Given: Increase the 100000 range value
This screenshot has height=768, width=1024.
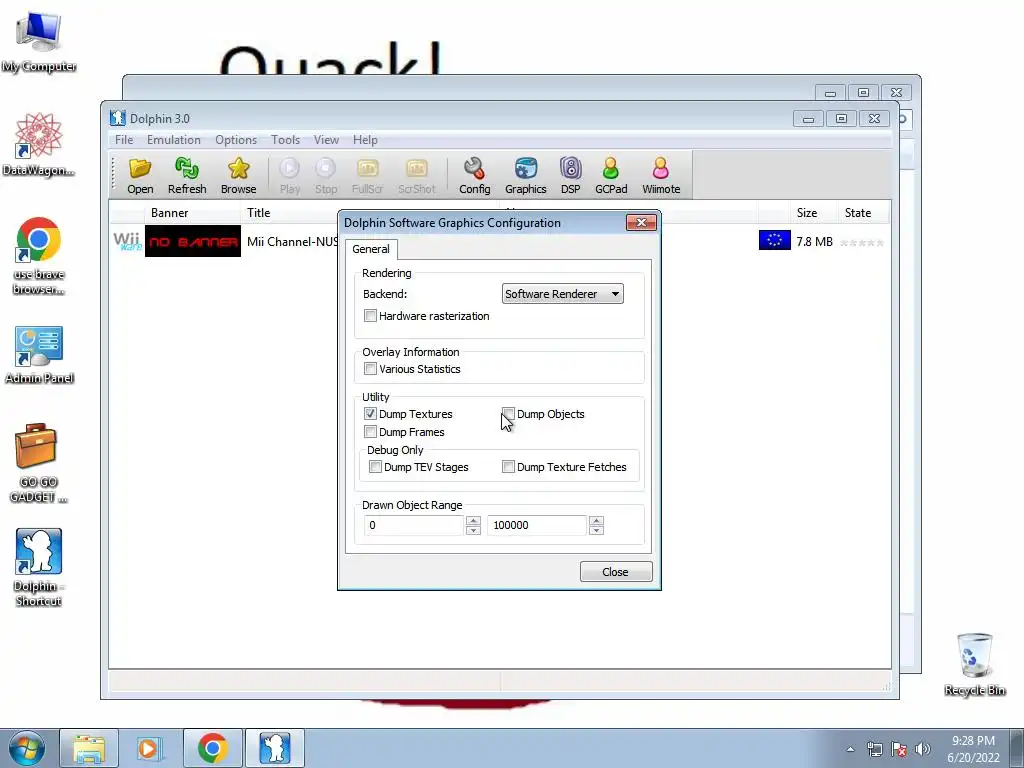Looking at the screenshot, I should tap(596, 520).
